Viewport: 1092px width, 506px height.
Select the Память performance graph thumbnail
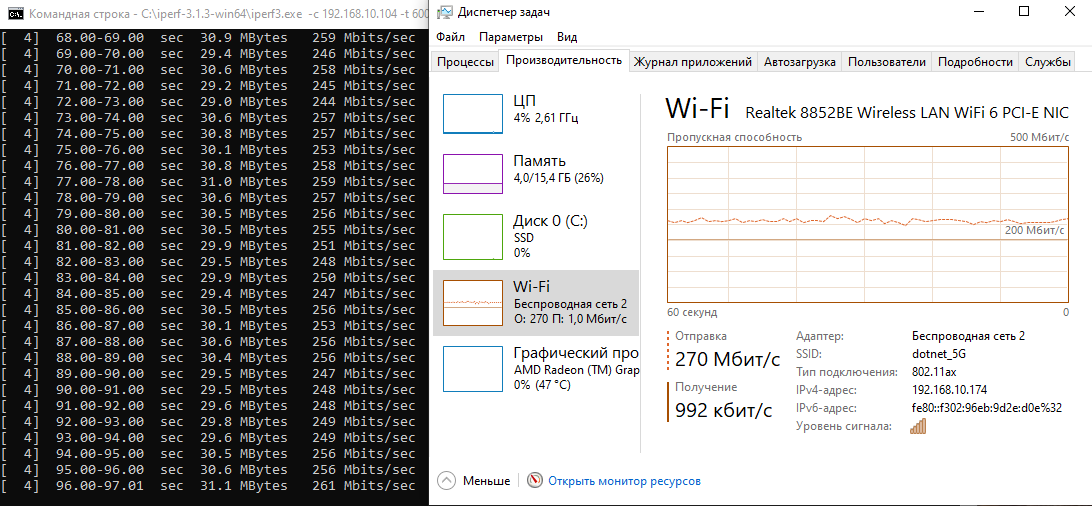tap(473, 174)
